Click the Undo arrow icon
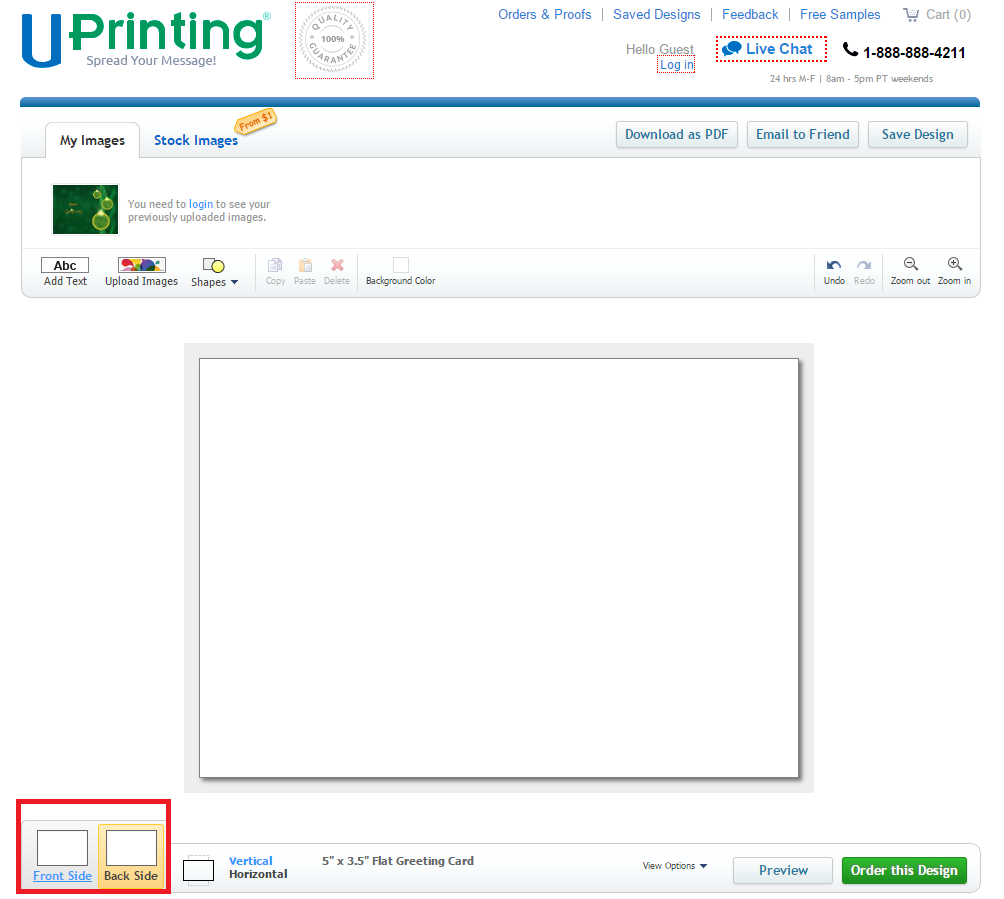Viewport: 1004px width, 899px height. [834, 265]
